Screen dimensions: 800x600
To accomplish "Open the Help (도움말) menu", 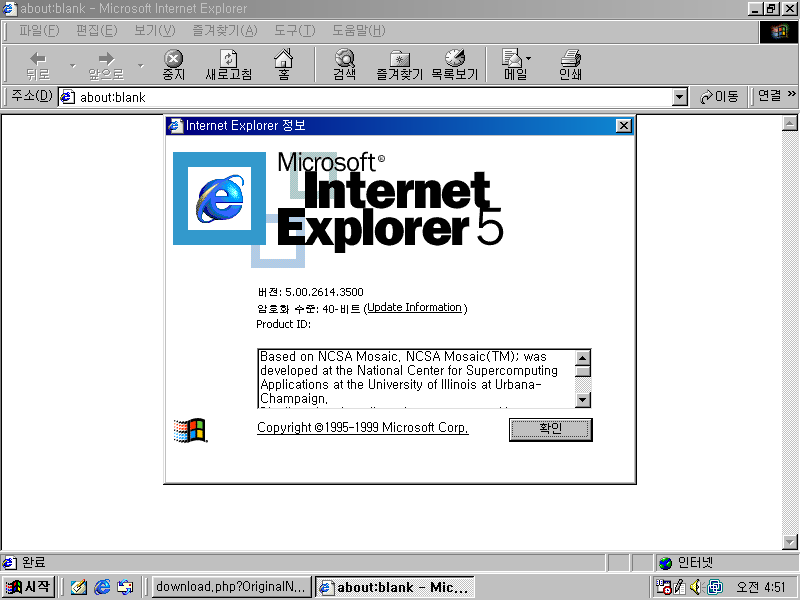I will pyautogui.click(x=359, y=31).
